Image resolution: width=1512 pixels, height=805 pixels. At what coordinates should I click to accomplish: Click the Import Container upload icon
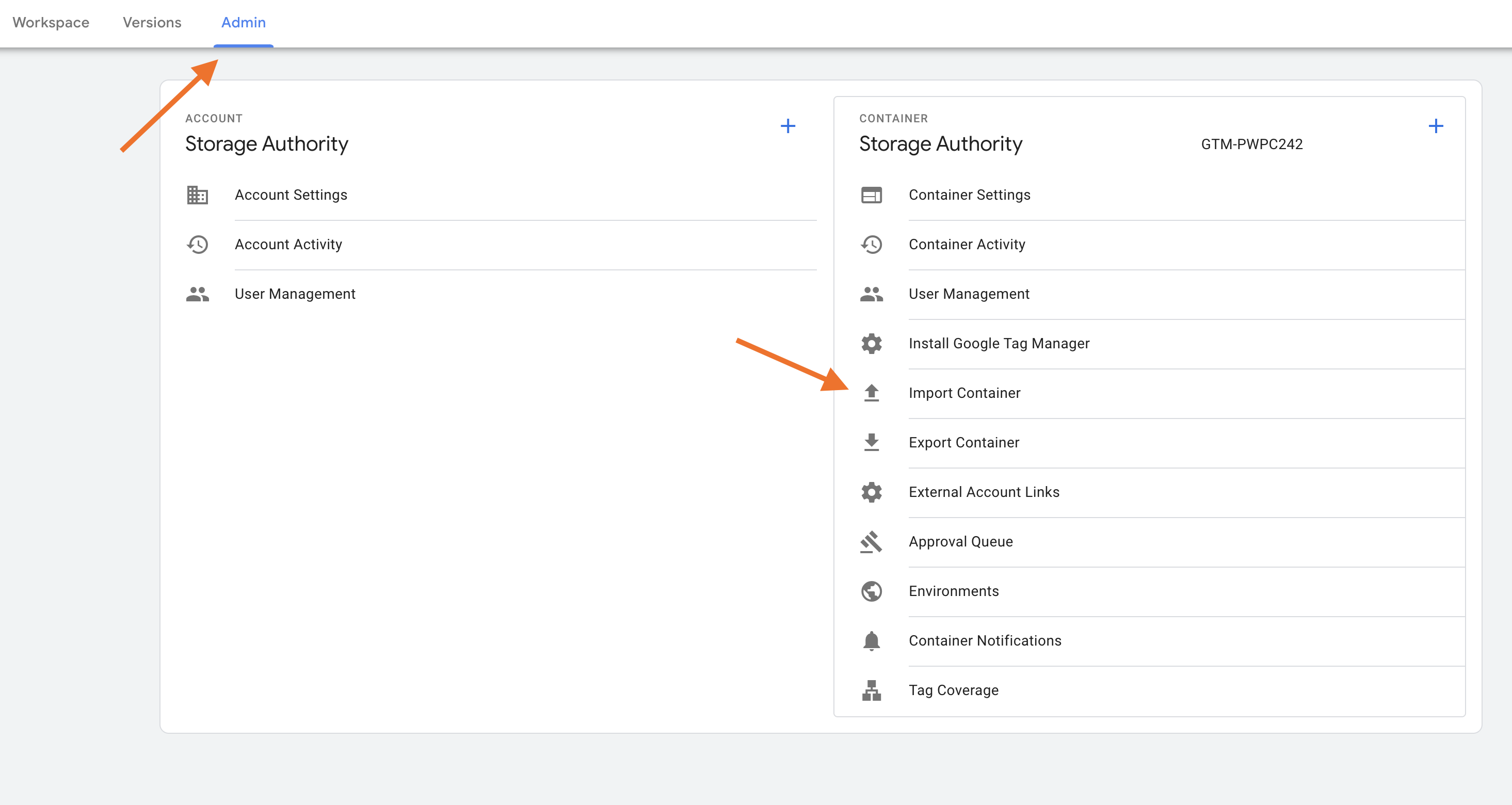pos(871,393)
